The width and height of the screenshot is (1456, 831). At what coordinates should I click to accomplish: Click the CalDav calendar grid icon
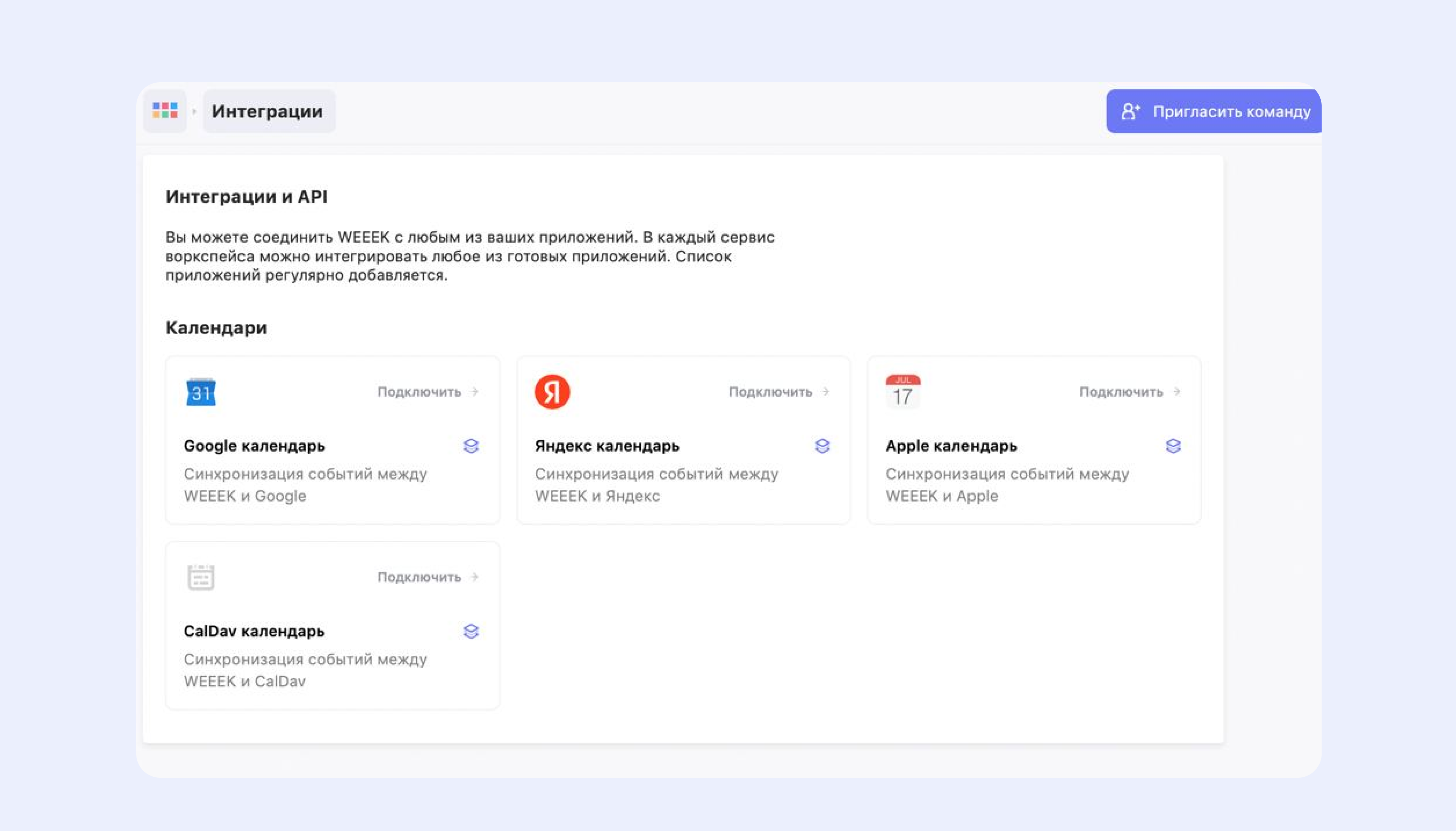pos(201,577)
